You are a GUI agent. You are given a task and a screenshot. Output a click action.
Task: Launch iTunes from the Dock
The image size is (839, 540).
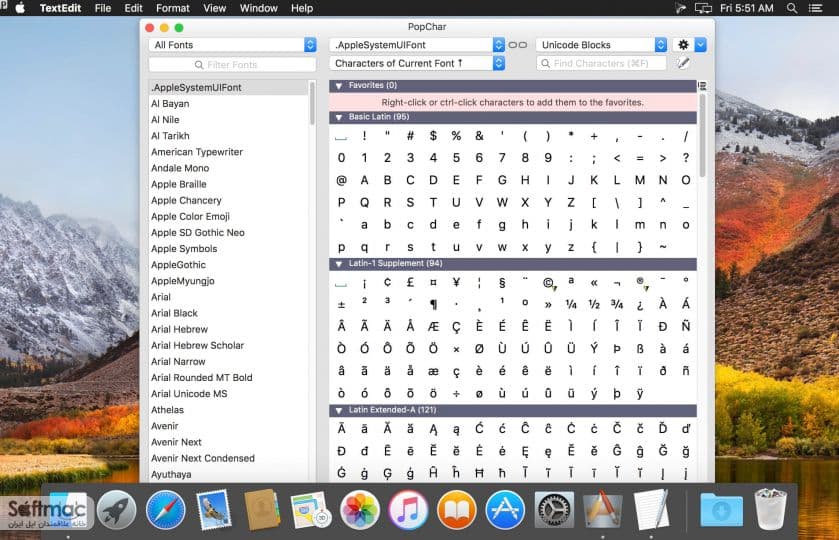click(x=408, y=510)
